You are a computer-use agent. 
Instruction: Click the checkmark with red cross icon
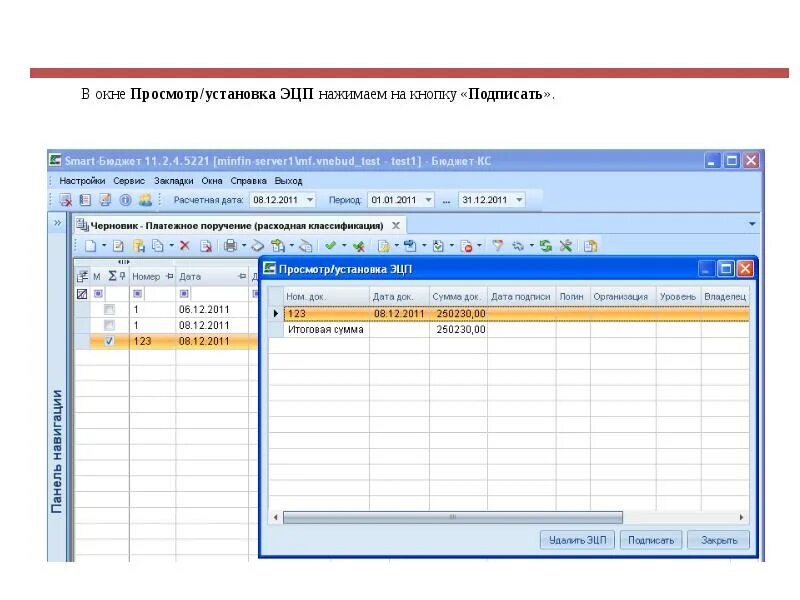(x=359, y=246)
